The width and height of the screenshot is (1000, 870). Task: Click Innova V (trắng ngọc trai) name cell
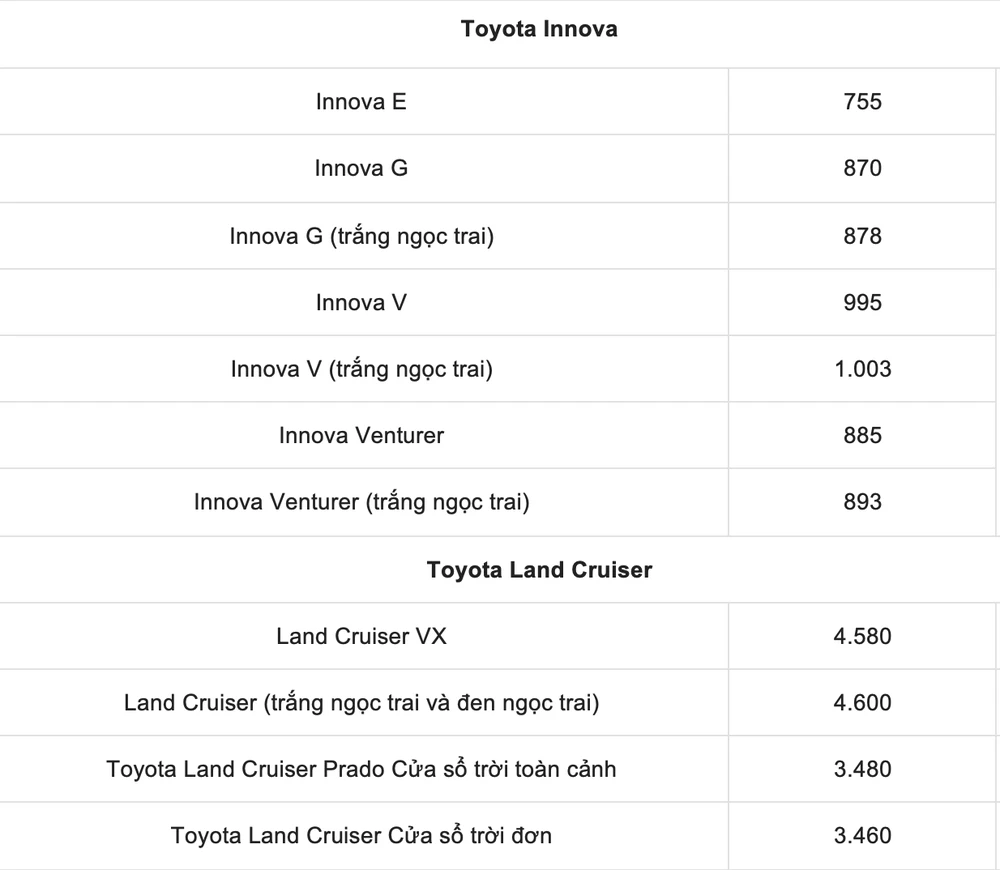coord(361,369)
